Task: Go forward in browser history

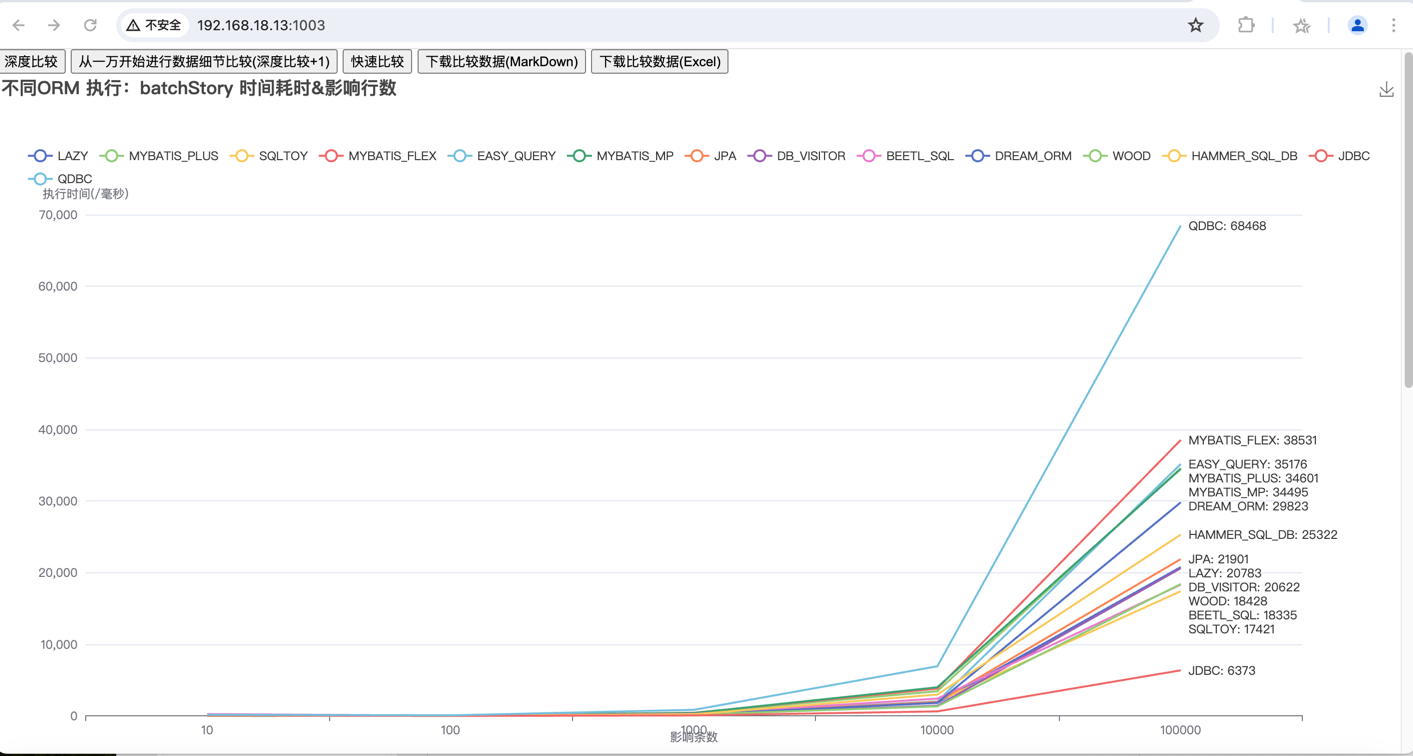Action: 54,25
